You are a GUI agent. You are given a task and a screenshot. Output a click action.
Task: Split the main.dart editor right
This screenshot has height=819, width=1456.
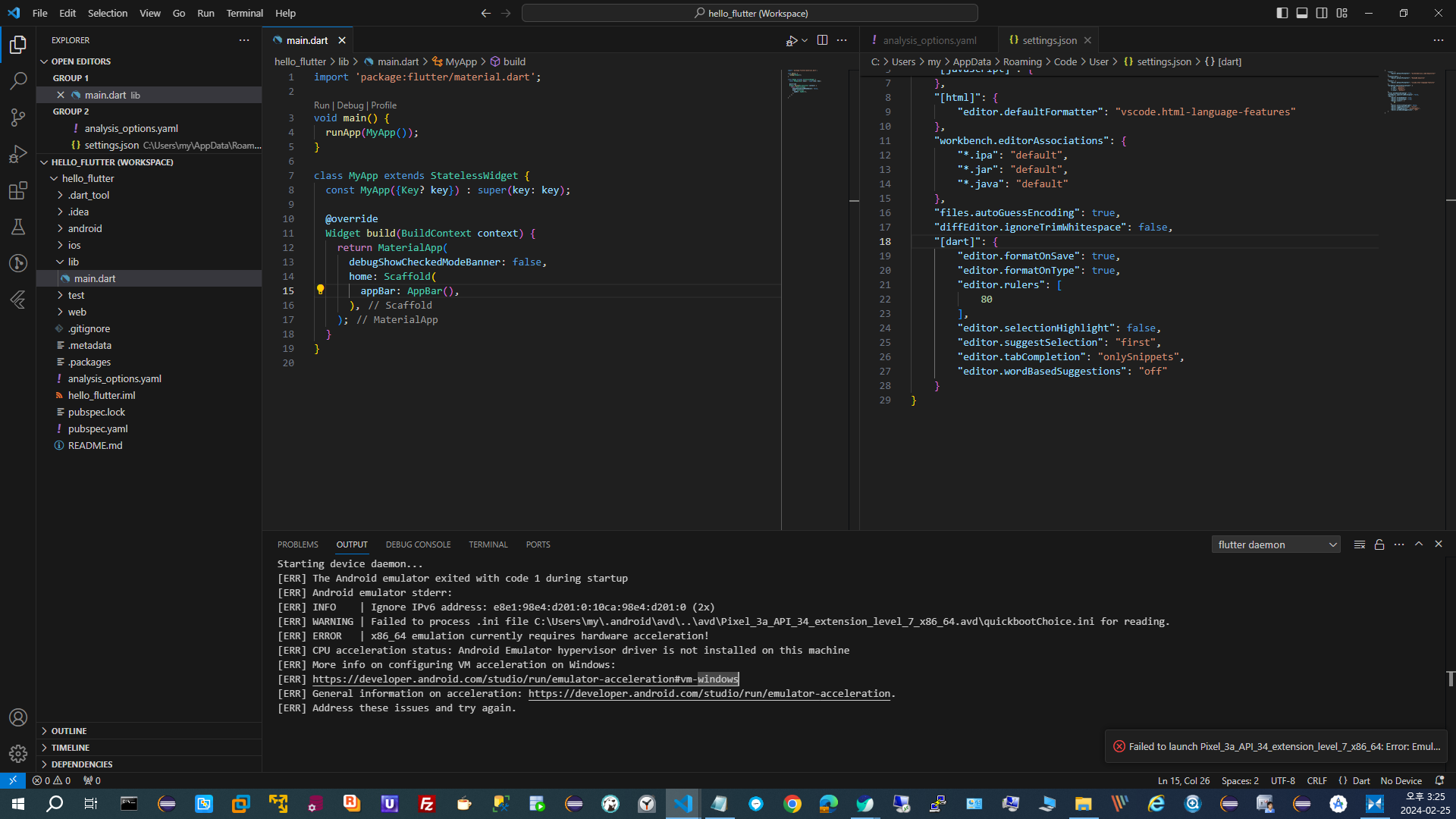coord(822,40)
